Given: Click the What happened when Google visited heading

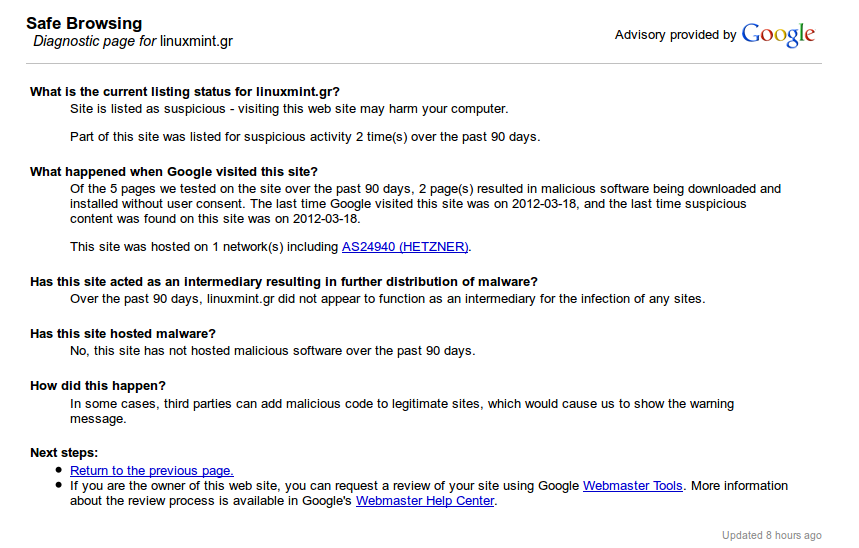Looking at the screenshot, I should click(173, 172).
